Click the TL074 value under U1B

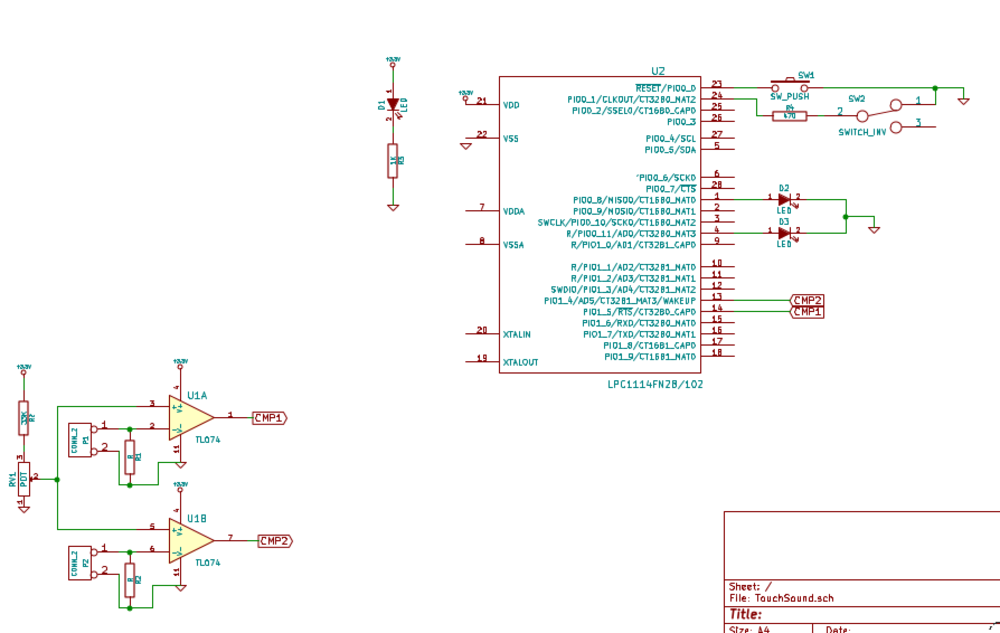pos(207,563)
